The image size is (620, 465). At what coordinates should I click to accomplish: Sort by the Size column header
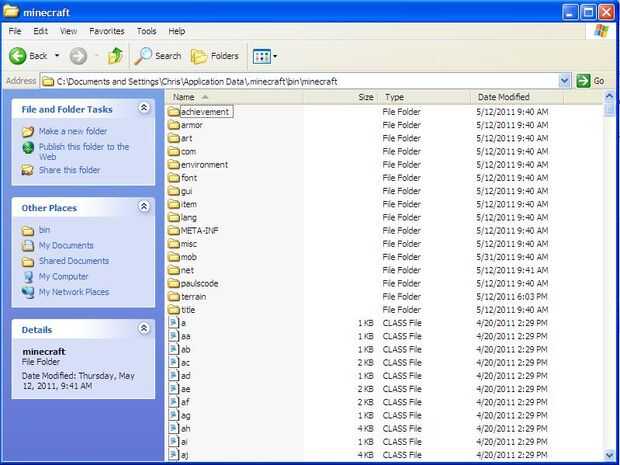point(341,97)
